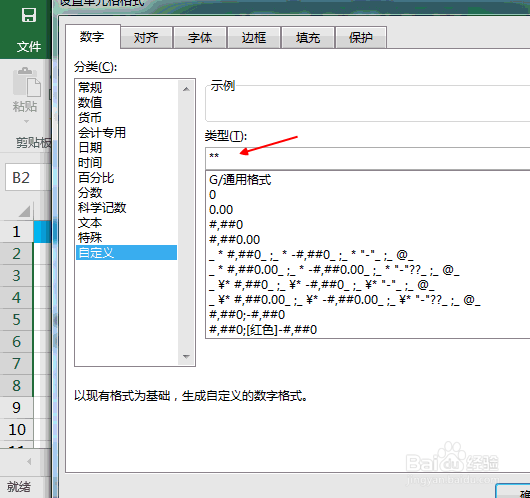This screenshot has width=530, height=498.
Task: Select 日期 category
Action: [126, 147]
